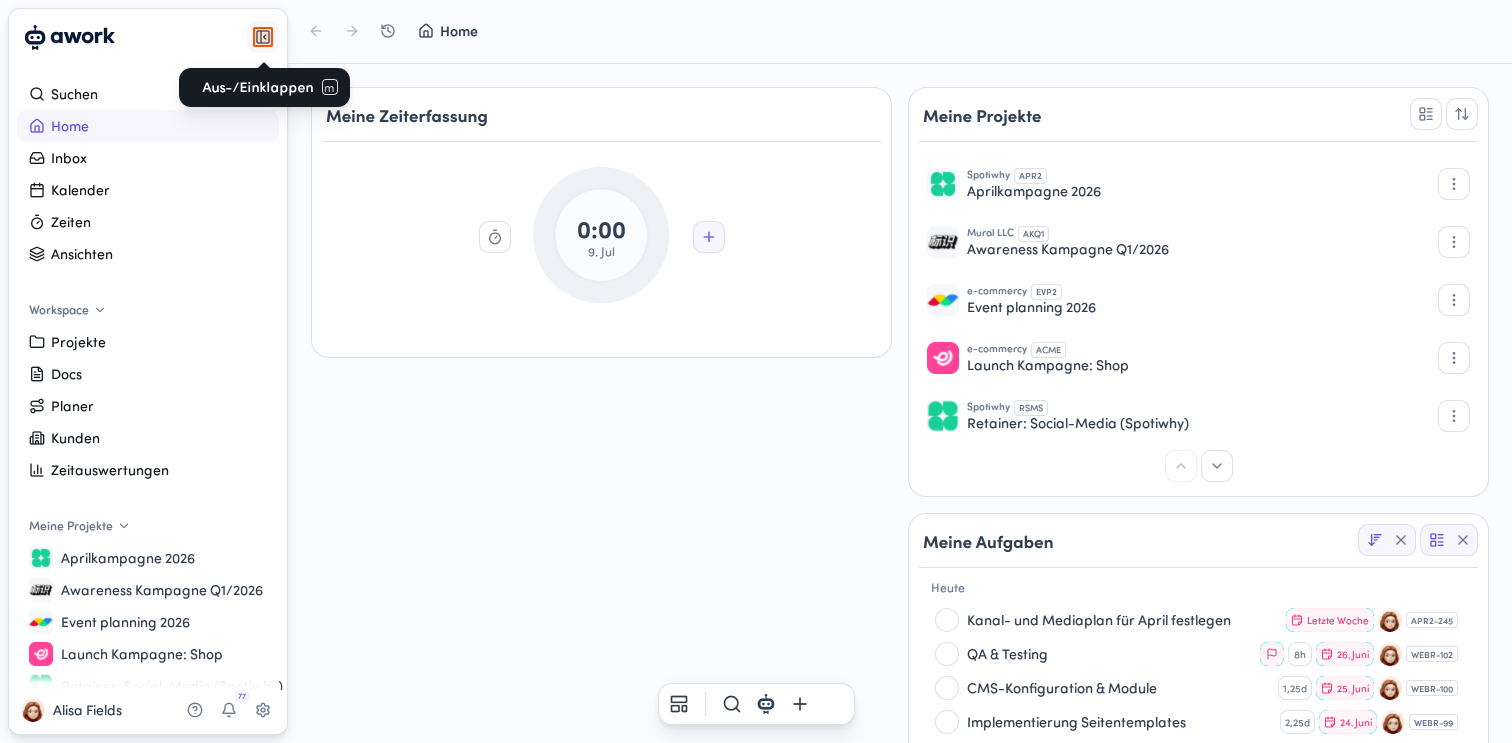The image size is (1512, 743).
Task: Open Retainer: Social-Media (Spotiwhy) project widget entry
Action: tap(1078, 423)
